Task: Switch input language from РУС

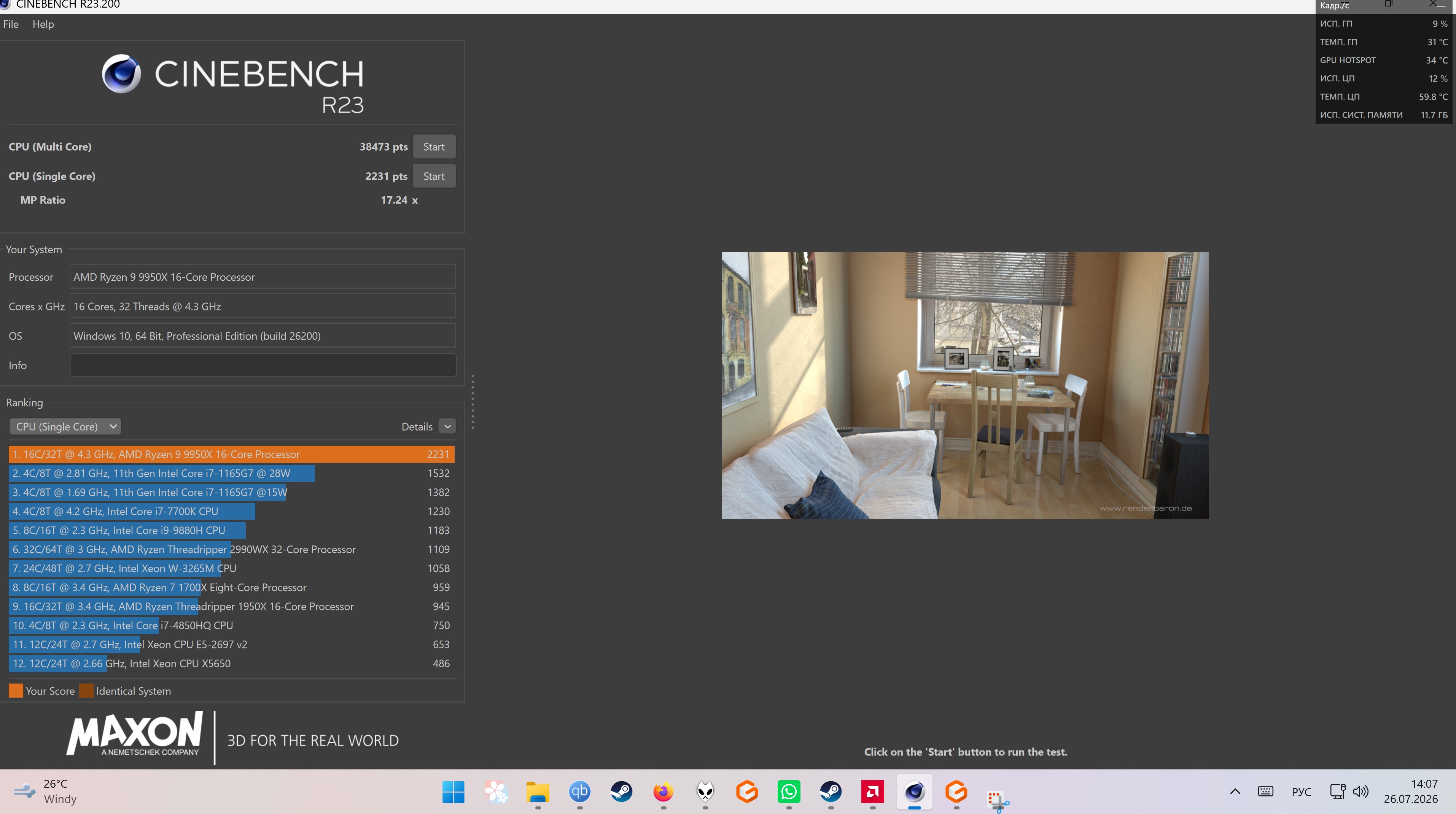Action: point(1301,792)
